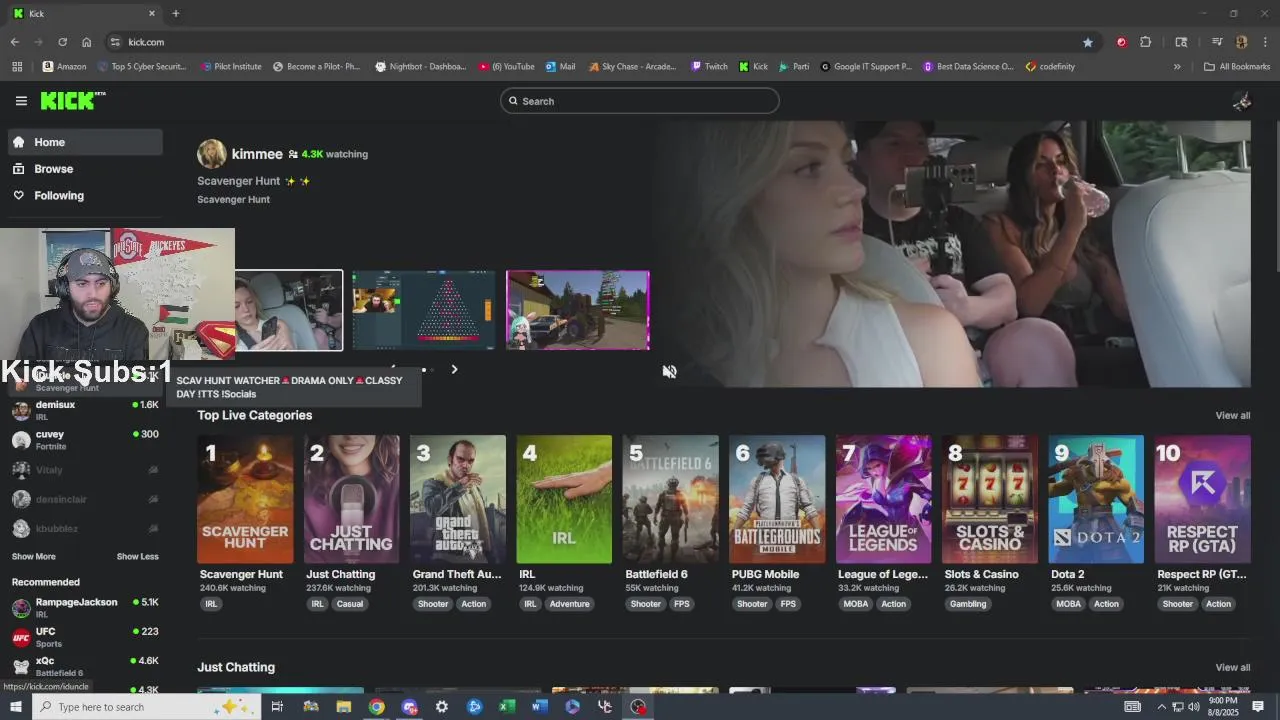1280x720 pixels.
Task: Open Battlefield 6 category card
Action: click(670, 499)
